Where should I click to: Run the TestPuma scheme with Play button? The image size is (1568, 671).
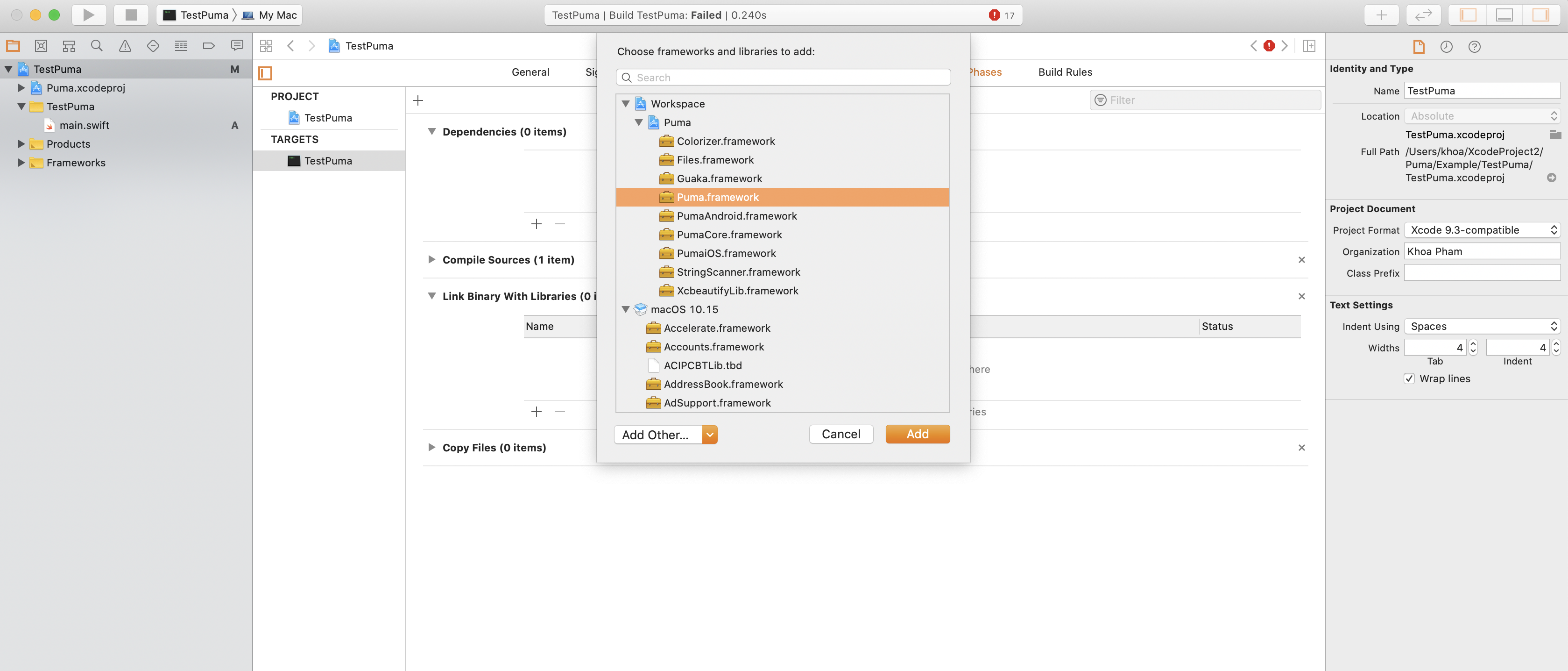89,14
